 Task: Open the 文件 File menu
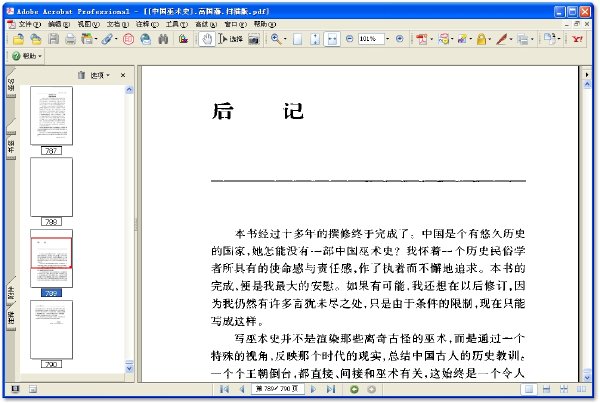click(29, 24)
